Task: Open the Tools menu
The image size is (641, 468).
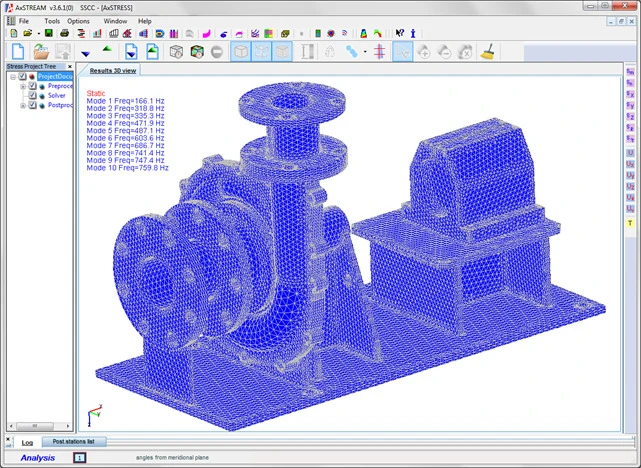Action: pyautogui.click(x=52, y=21)
